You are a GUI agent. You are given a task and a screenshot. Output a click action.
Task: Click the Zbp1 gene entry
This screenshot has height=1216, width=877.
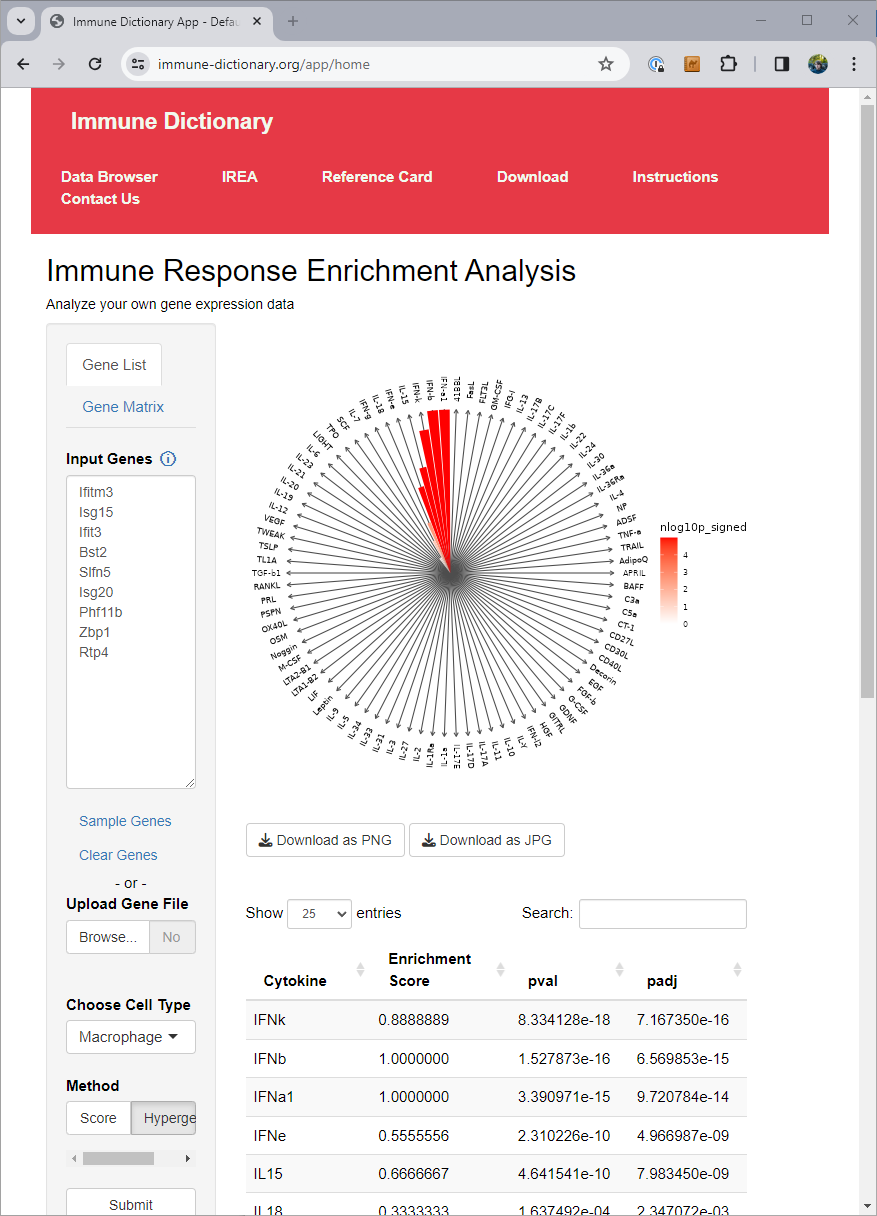coord(95,632)
